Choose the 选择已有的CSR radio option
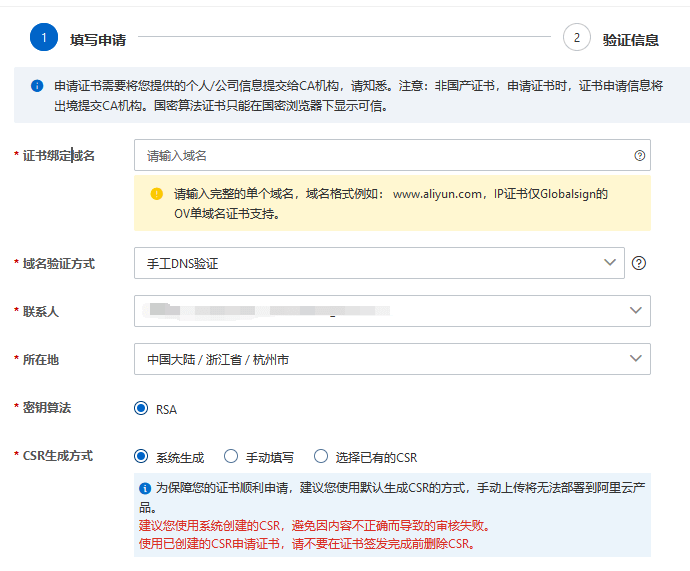The height and width of the screenshot is (571, 690). click(x=321, y=457)
